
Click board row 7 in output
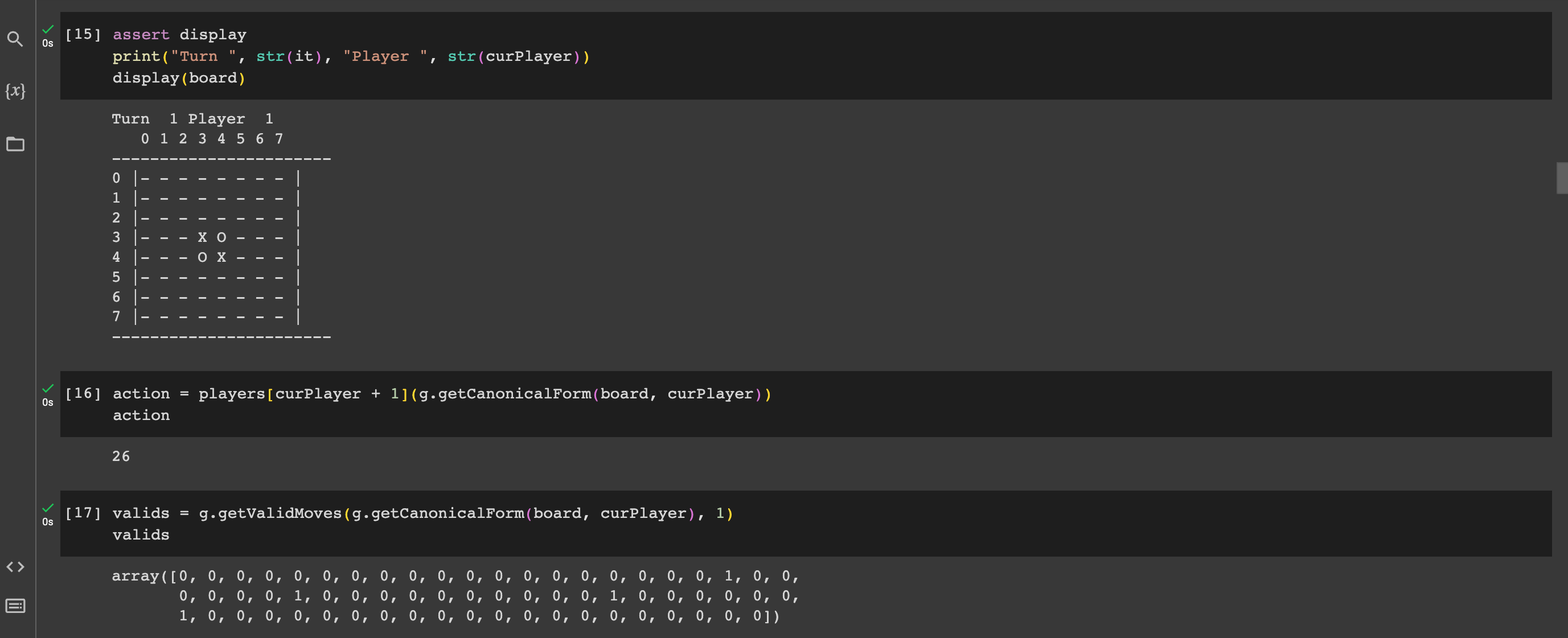206,316
